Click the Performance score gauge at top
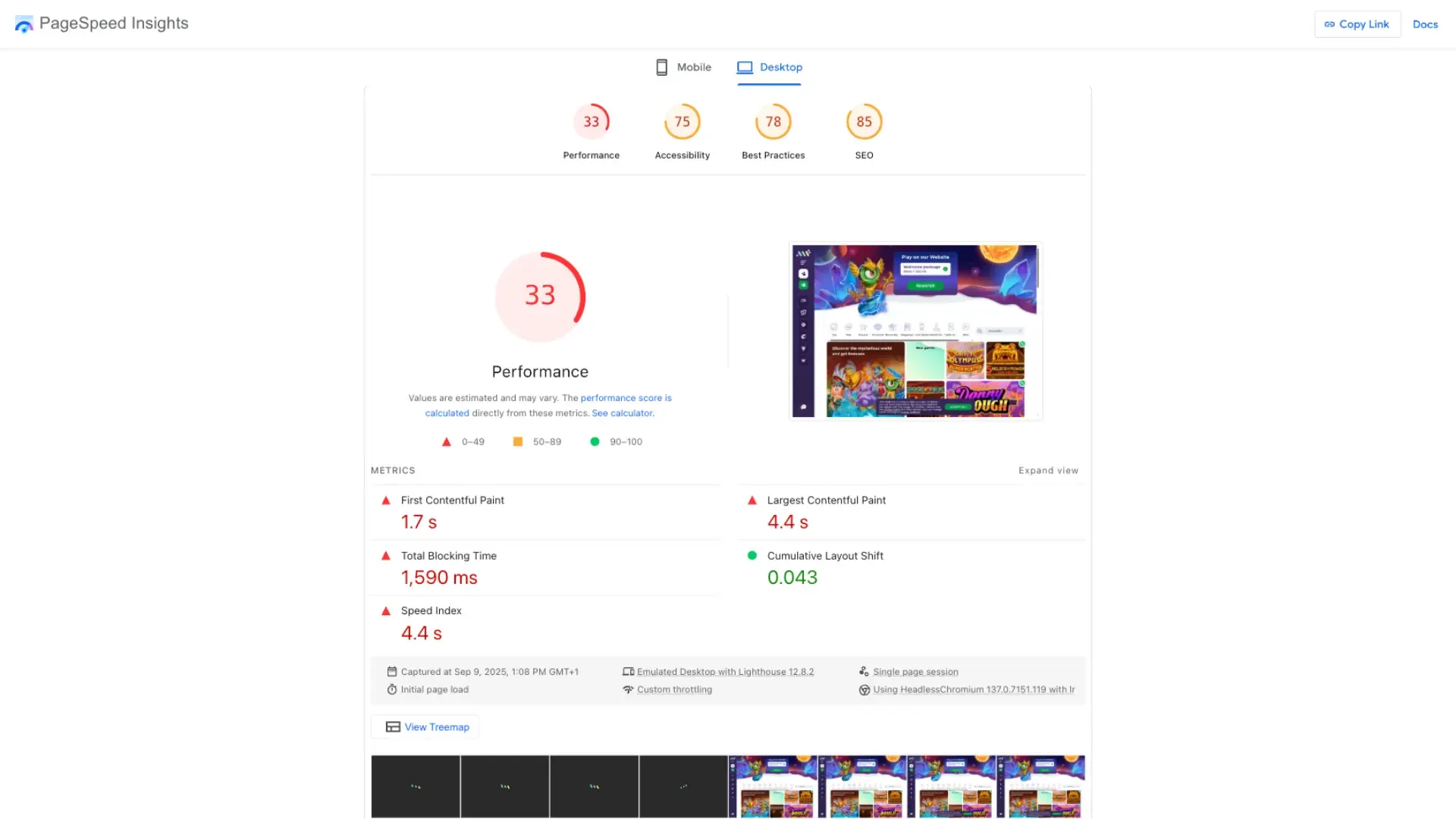Image resolution: width=1456 pixels, height=819 pixels. (x=591, y=122)
